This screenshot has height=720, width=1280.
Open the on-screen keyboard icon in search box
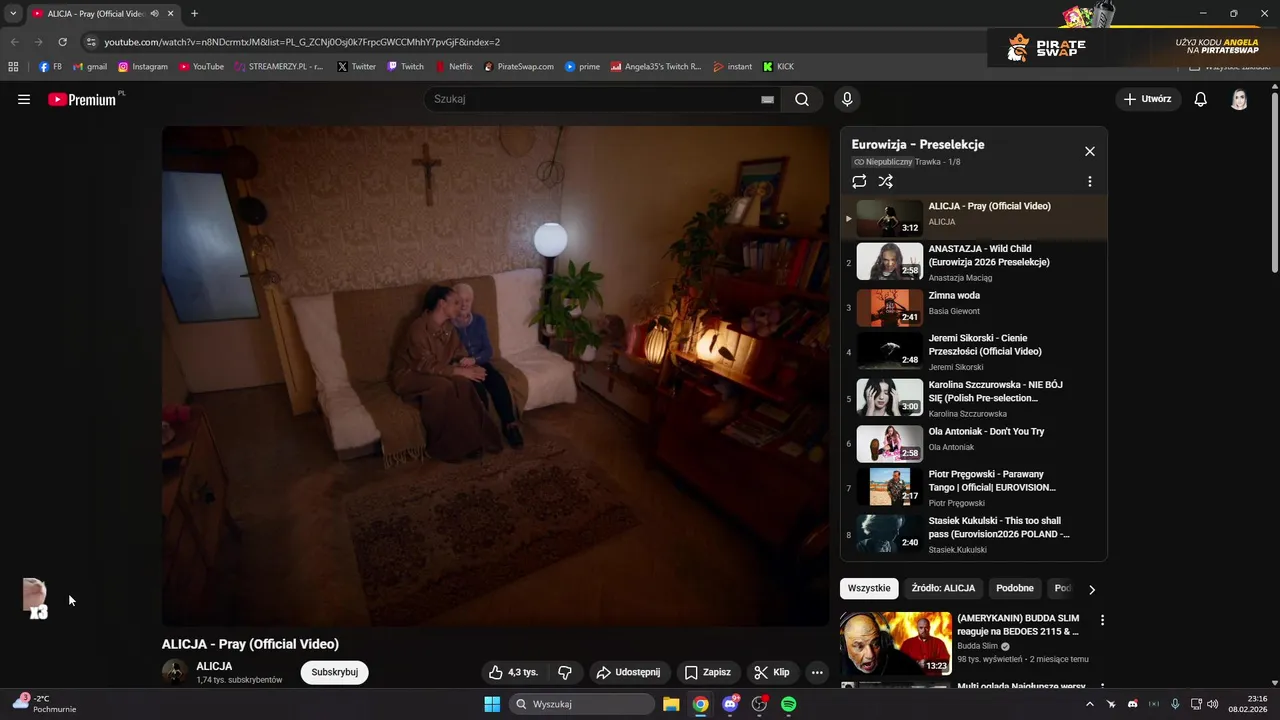pos(767,99)
